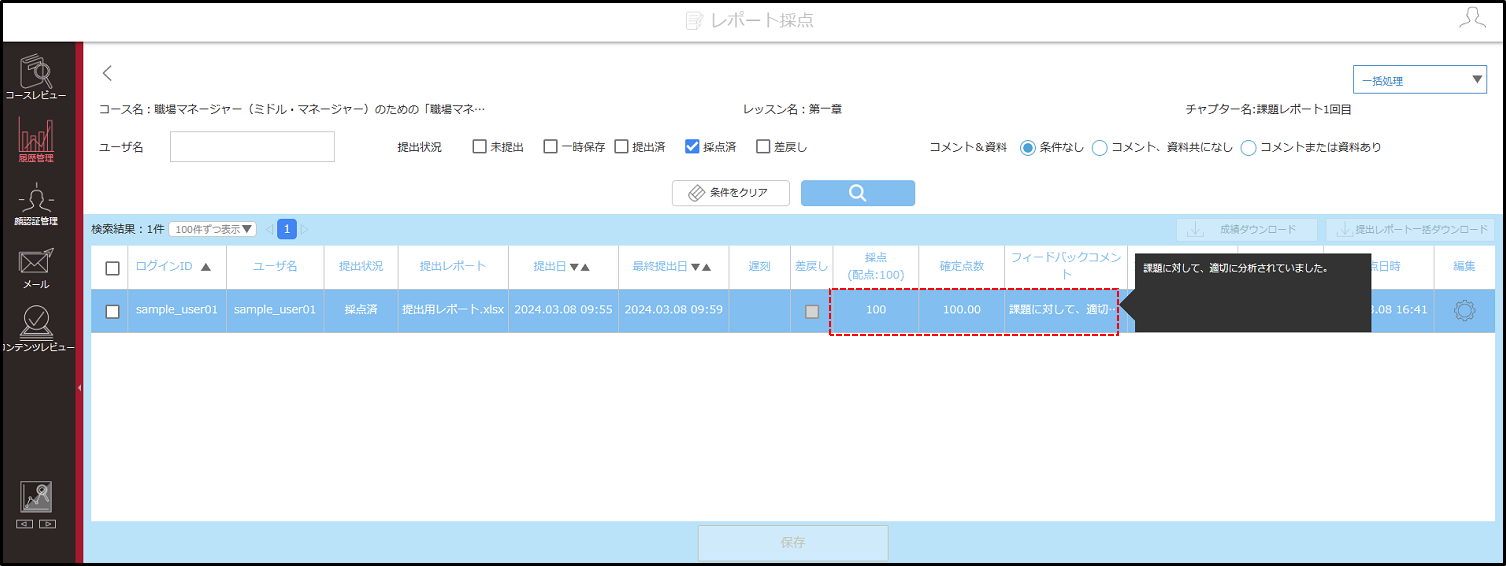Click 2024.03.08 09:55 submission date cell
1506x566 pixels.
coord(563,310)
